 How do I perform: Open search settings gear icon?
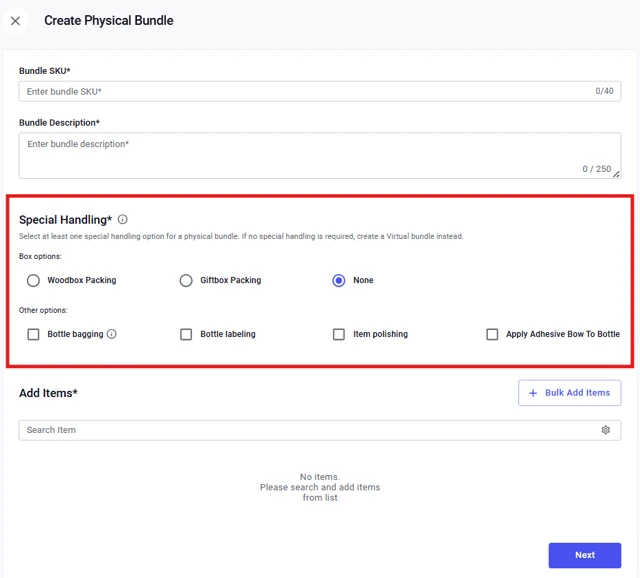(x=606, y=430)
